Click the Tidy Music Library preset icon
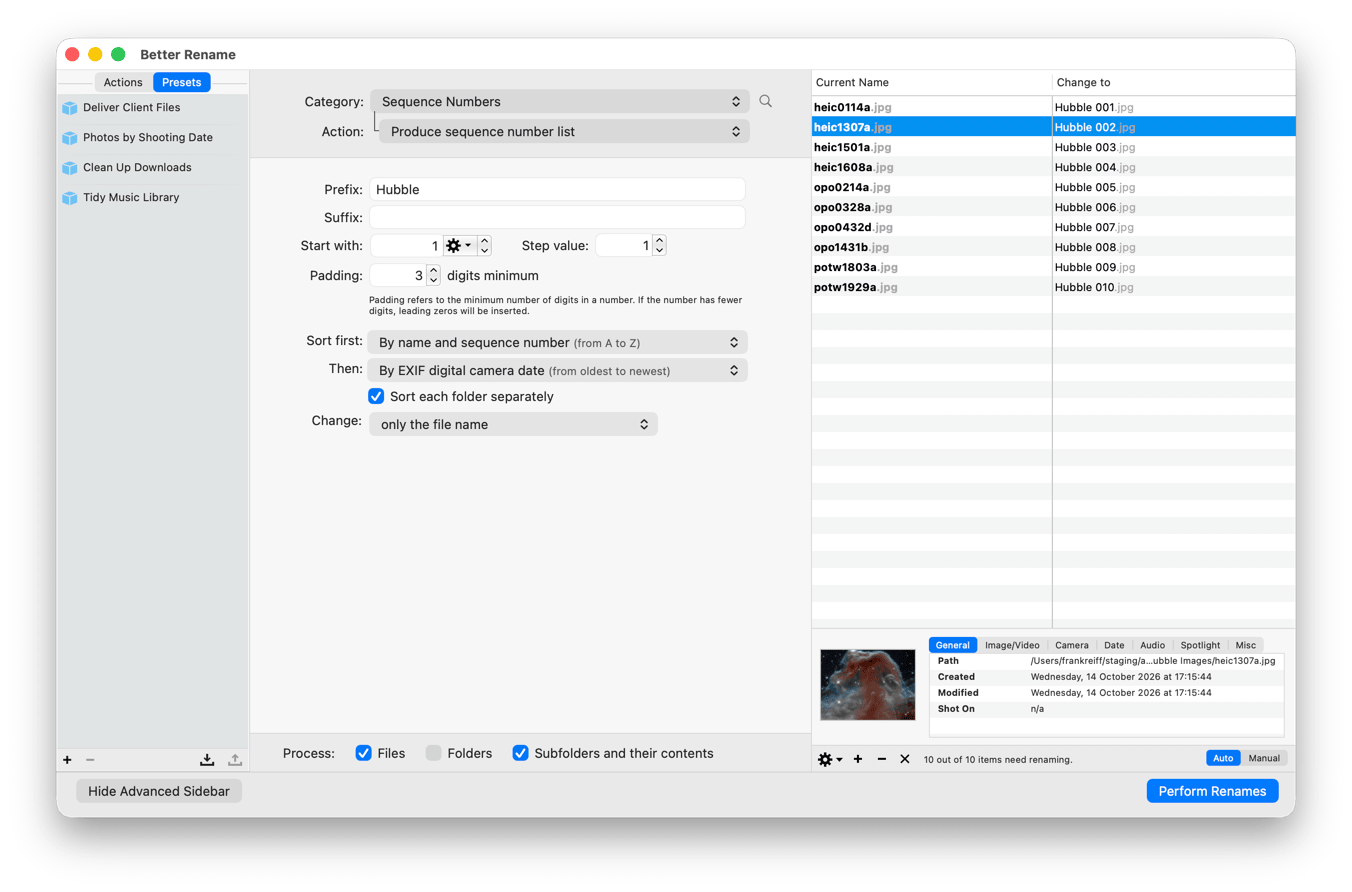 click(x=70, y=198)
